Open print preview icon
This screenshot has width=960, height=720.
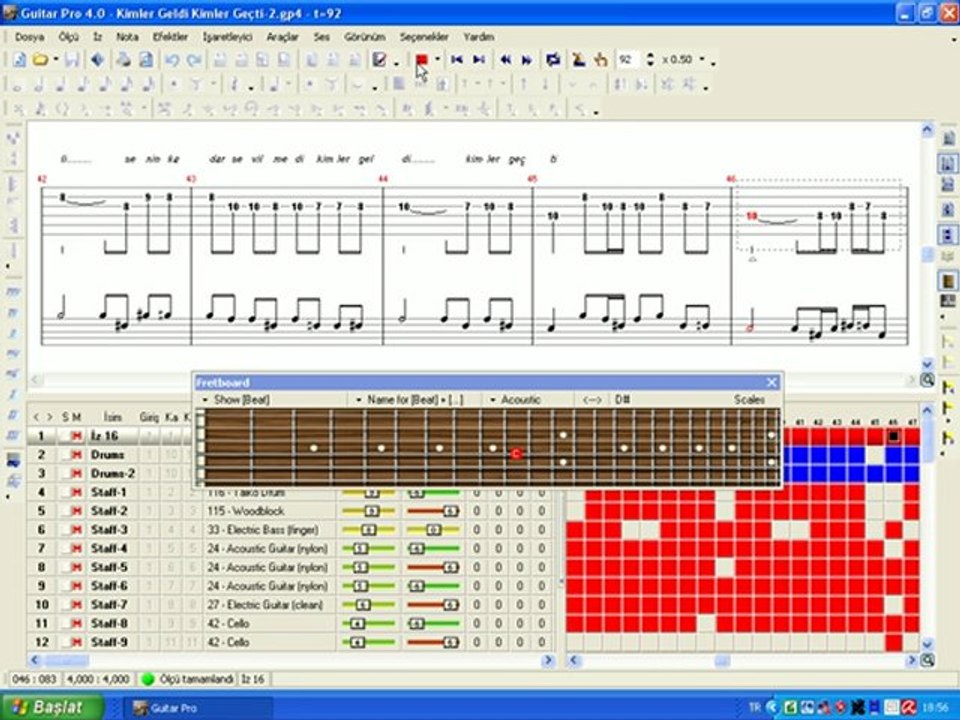click(x=146, y=59)
